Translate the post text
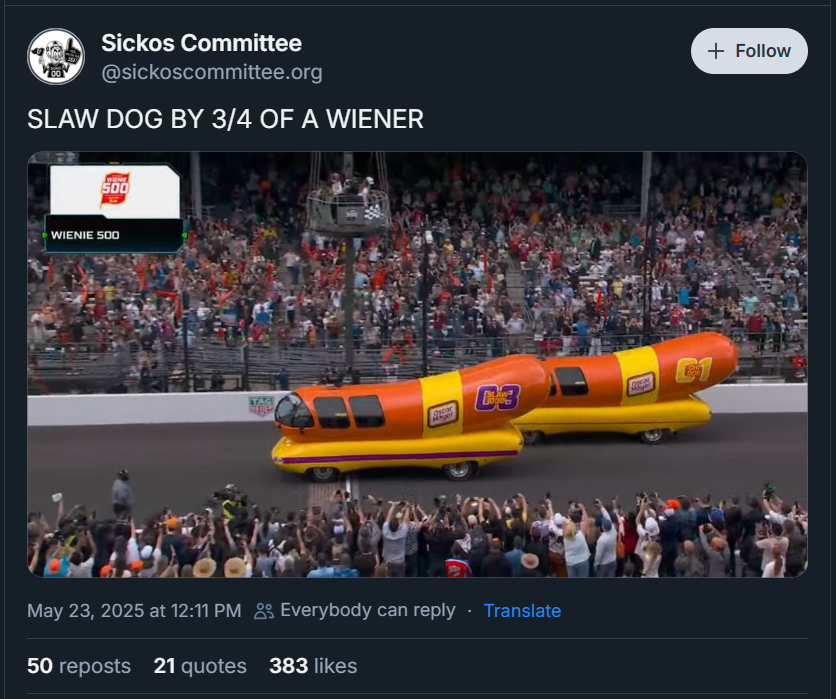 click(522, 610)
